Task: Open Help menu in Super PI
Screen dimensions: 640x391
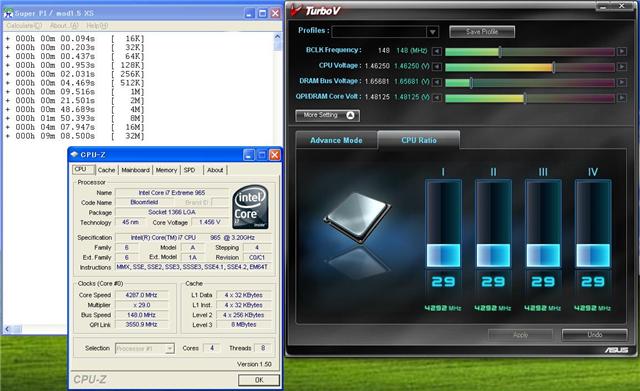Action: pyautogui.click(x=97, y=25)
